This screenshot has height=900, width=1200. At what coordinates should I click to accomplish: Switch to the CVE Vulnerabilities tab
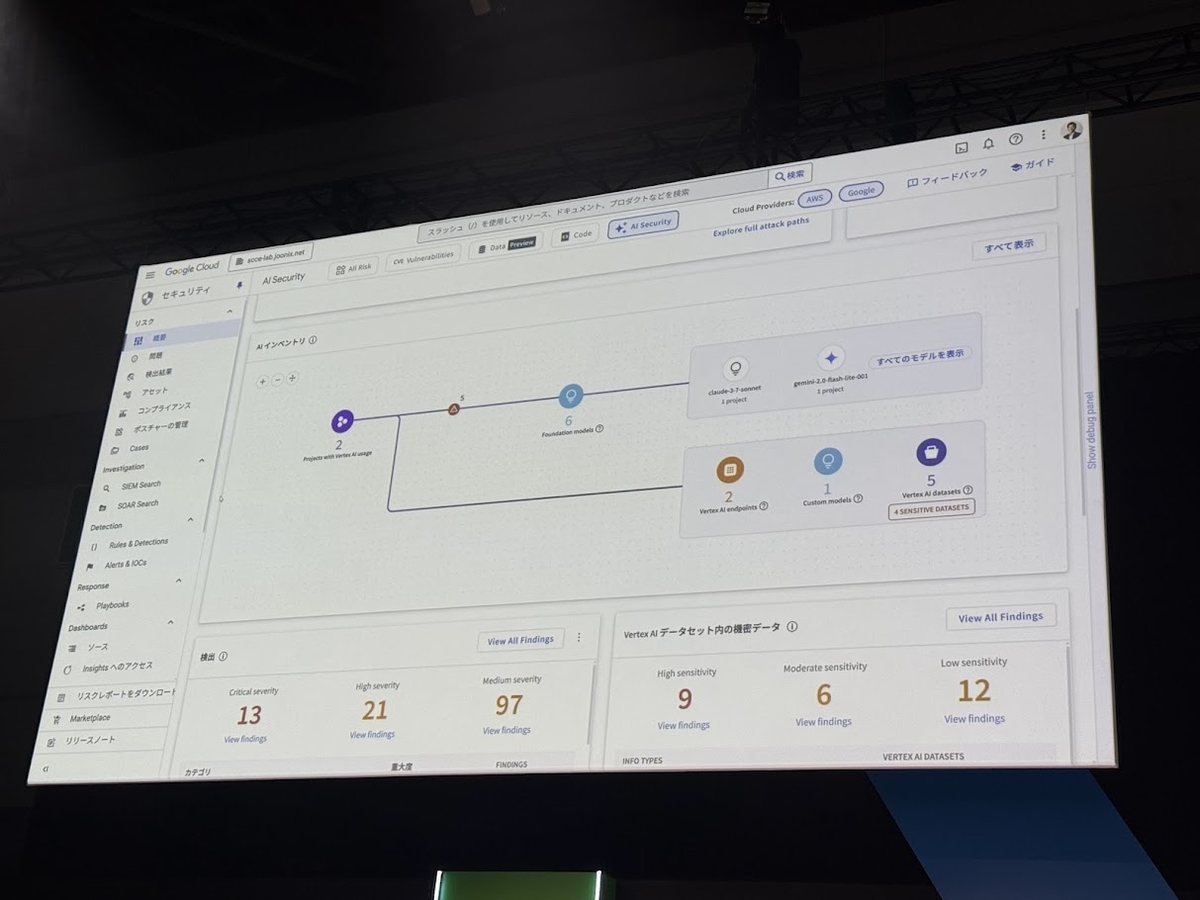tap(423, 256)
